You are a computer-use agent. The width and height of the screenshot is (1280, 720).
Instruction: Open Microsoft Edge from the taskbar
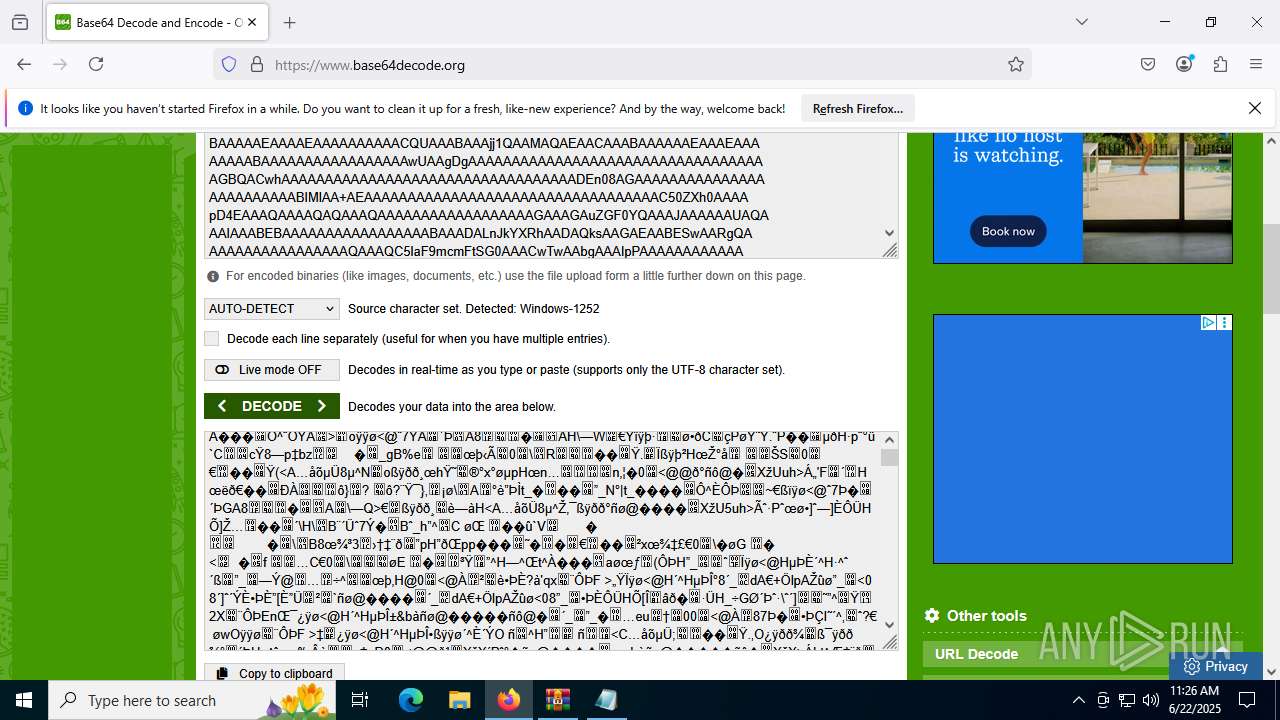click(x=411, y=700)
